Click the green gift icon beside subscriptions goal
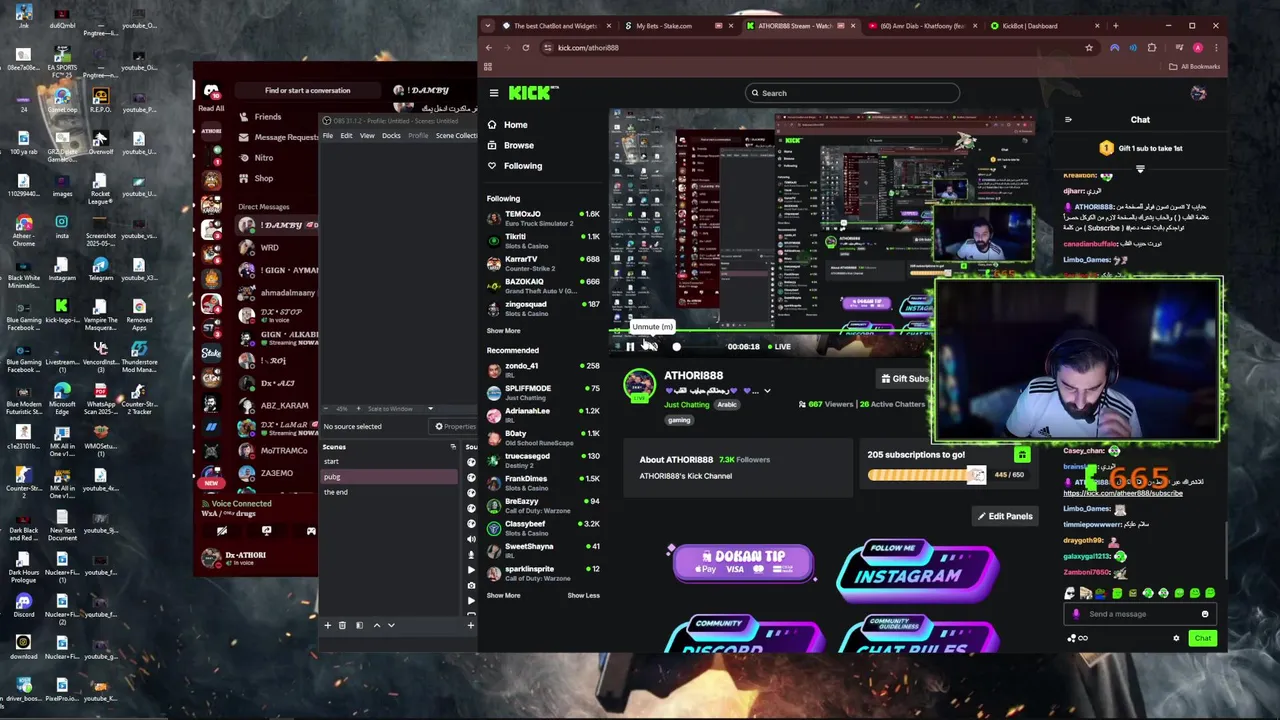The height and width of the screenshot is (720, 1280). (x=1022, y=455)
